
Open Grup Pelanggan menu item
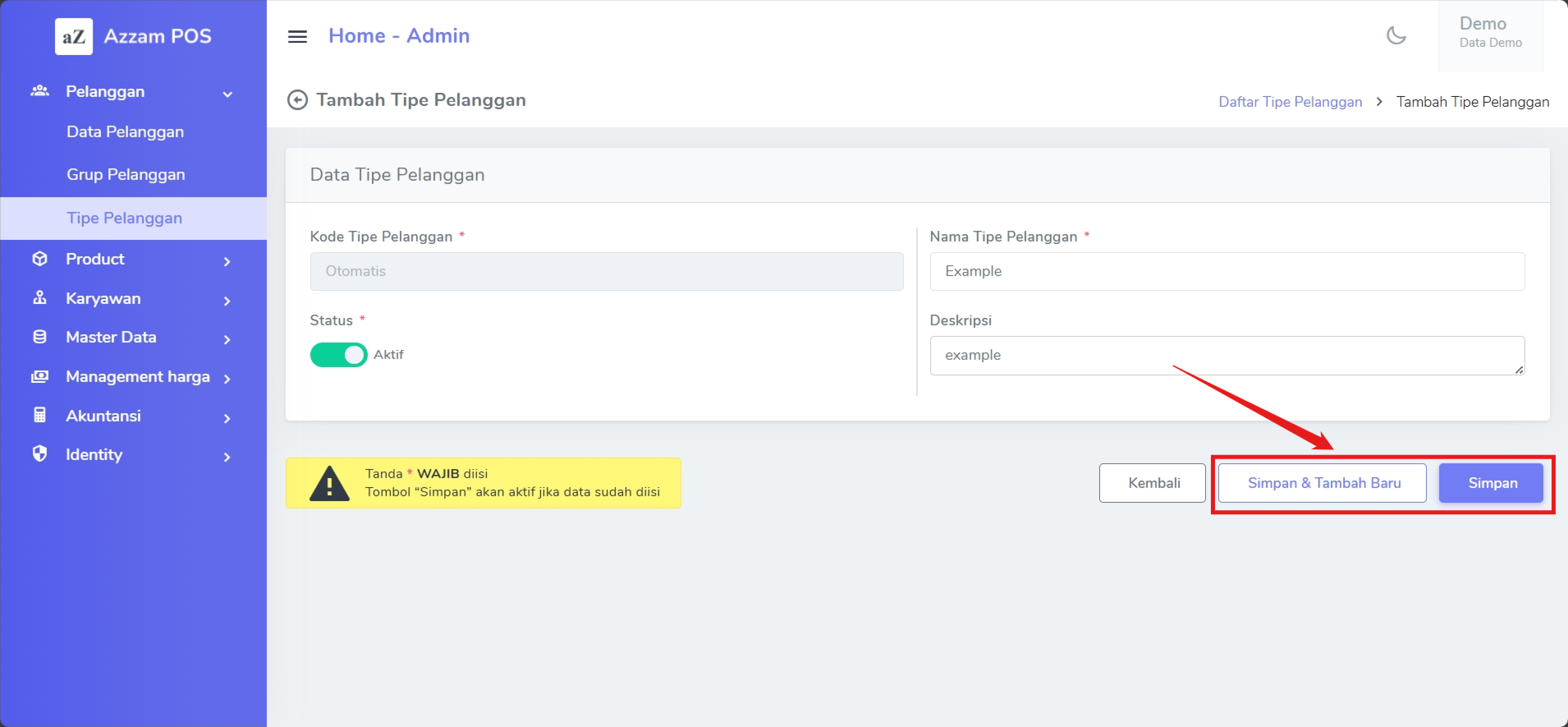click(x=125, y=175)
